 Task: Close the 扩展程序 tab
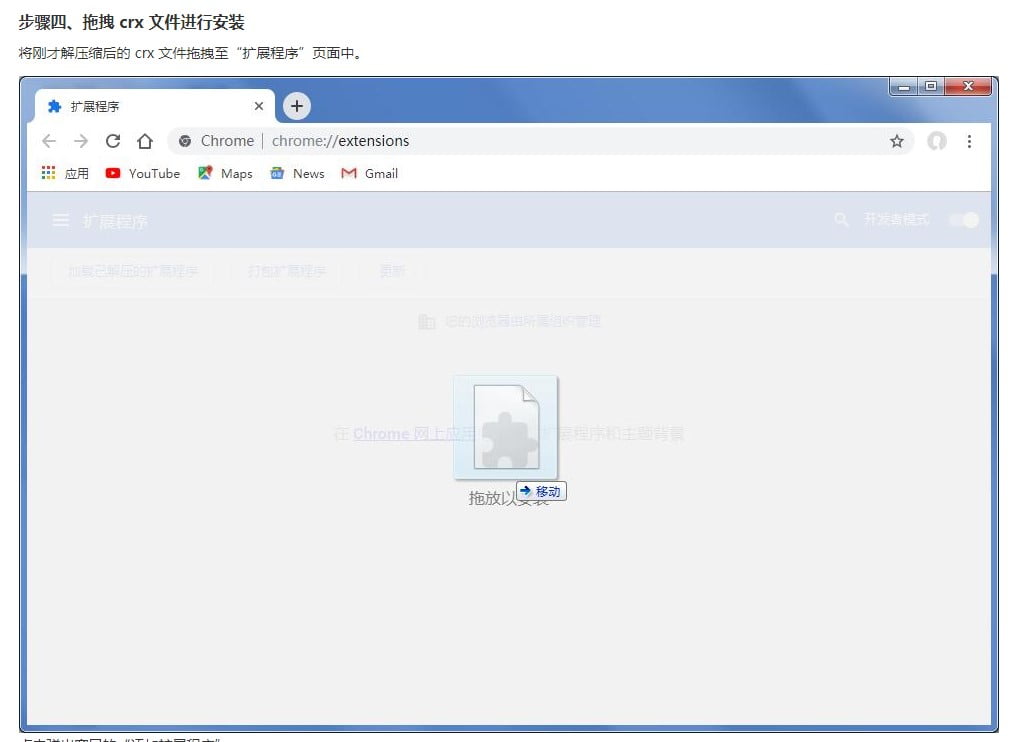click(x=259, y=106)
